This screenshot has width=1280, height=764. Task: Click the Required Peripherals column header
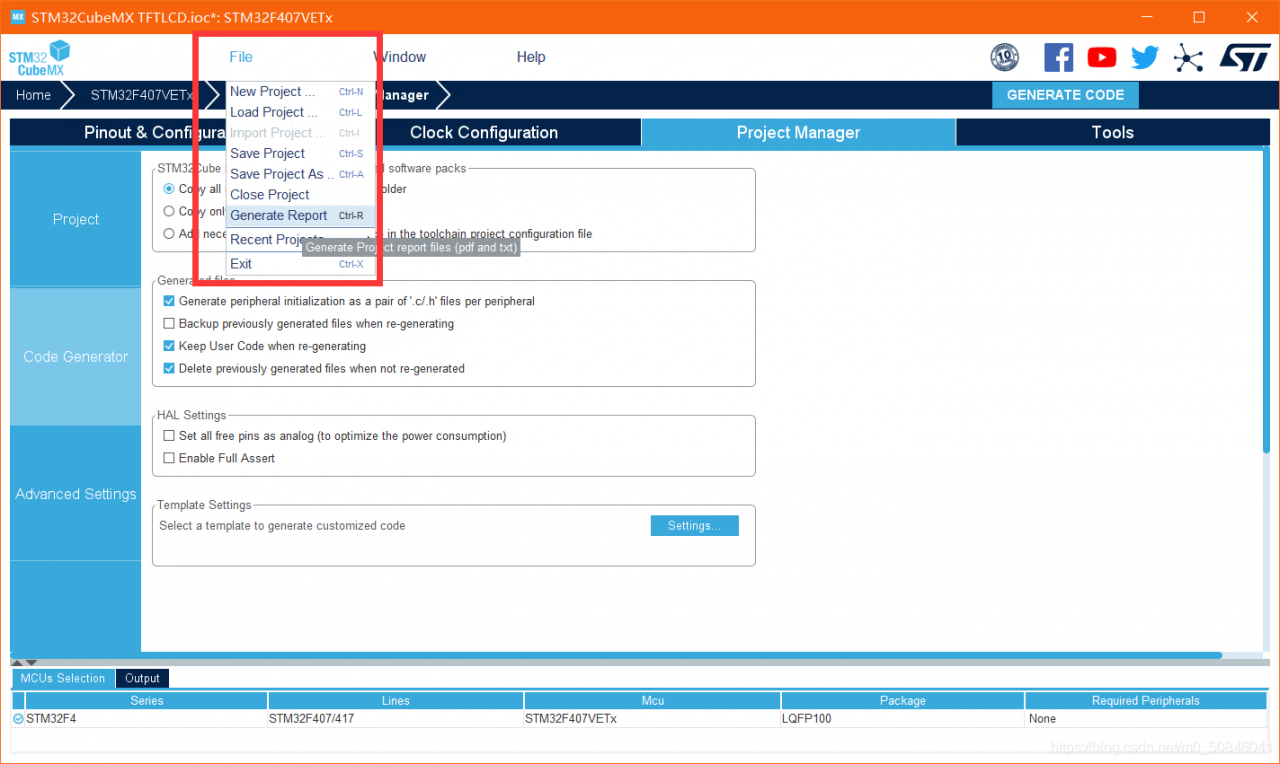1146,701
